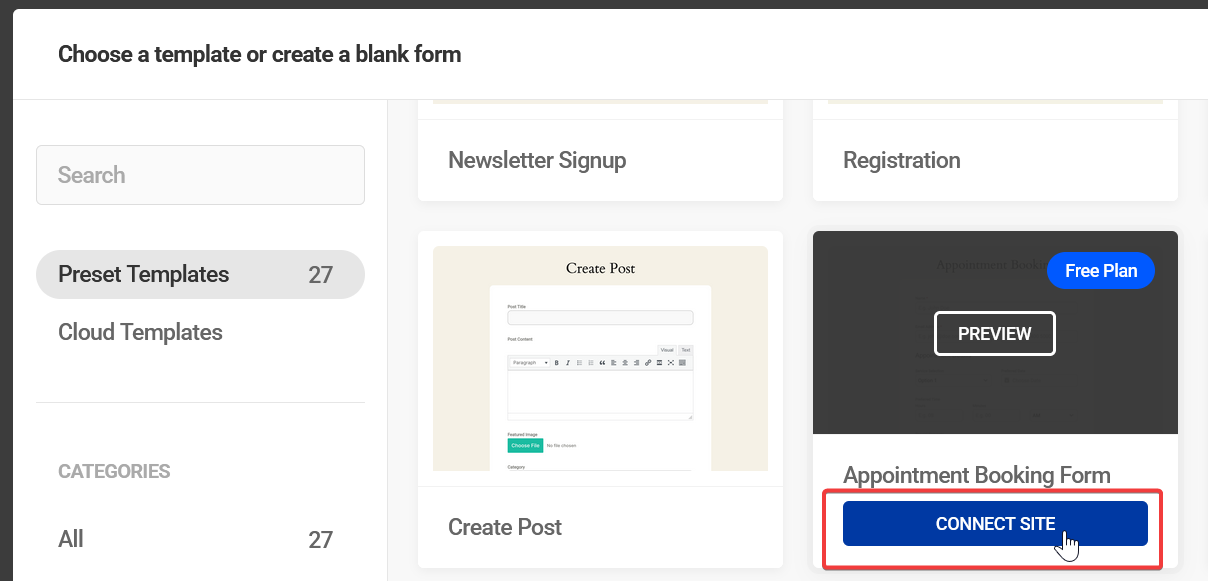1208x581 pixels.
Task: Focus the template Search field
Action: (x=200, y=175)
